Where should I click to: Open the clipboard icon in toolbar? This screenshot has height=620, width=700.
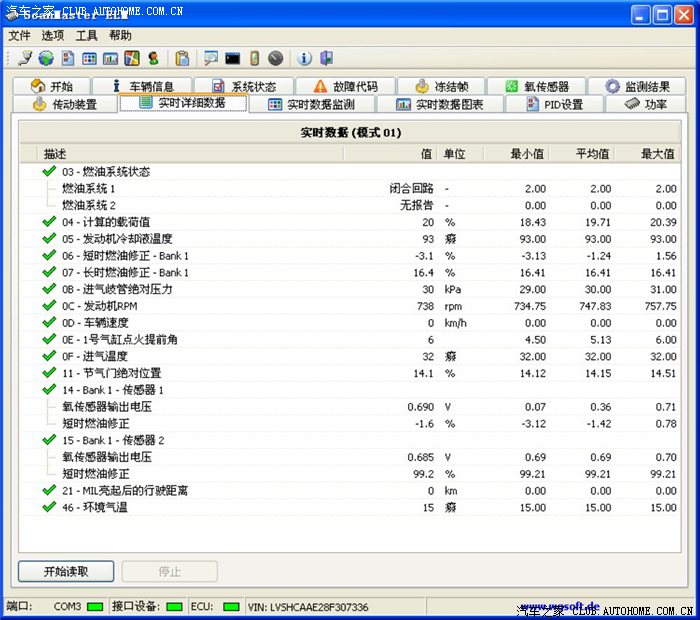click(182, 58)
